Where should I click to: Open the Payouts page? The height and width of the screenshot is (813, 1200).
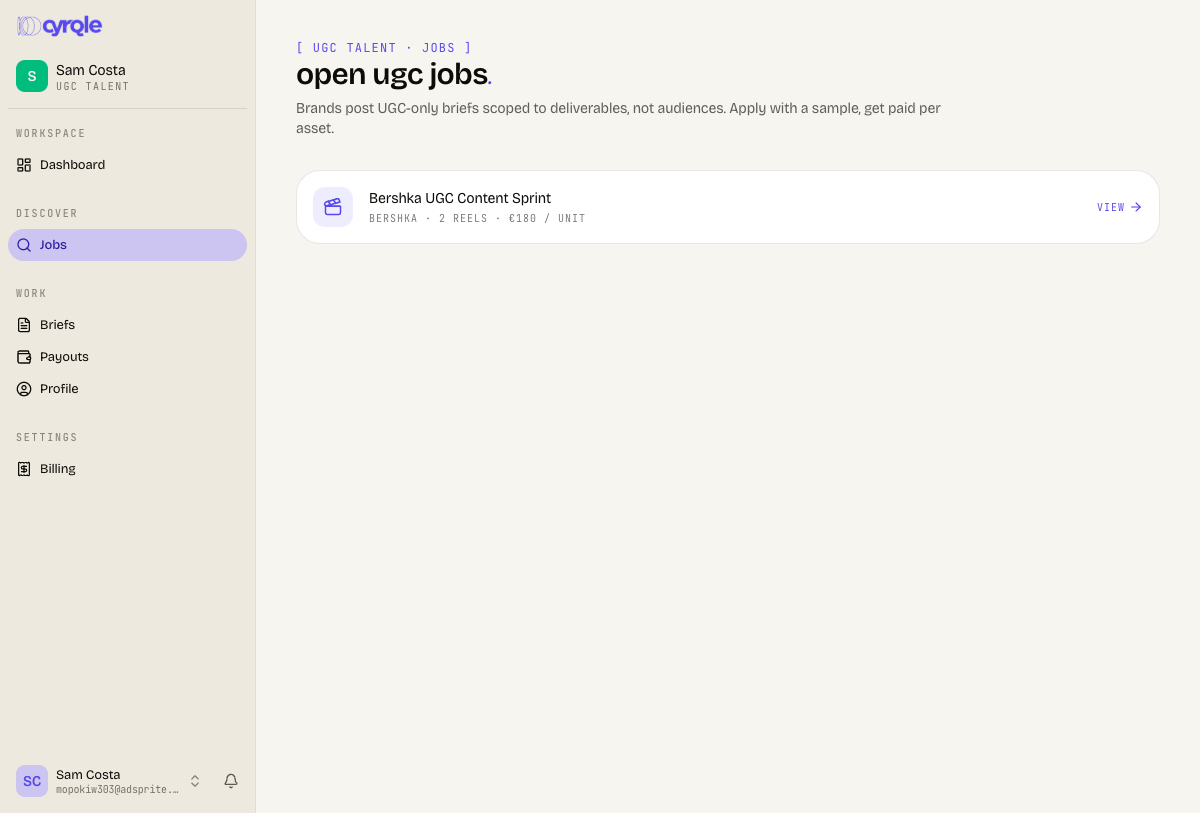point(127,357)
